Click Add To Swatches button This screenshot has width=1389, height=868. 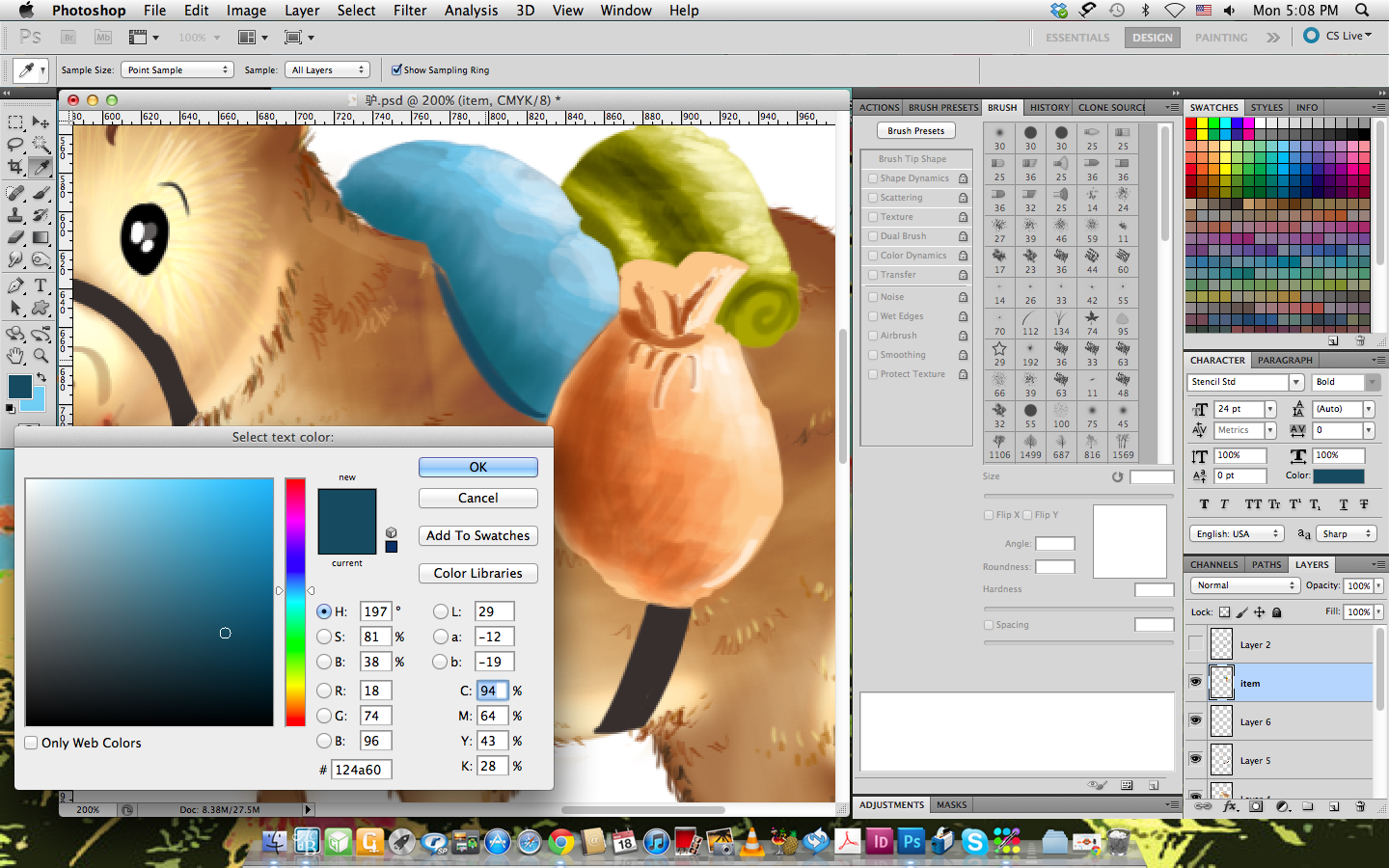point(478,535)
